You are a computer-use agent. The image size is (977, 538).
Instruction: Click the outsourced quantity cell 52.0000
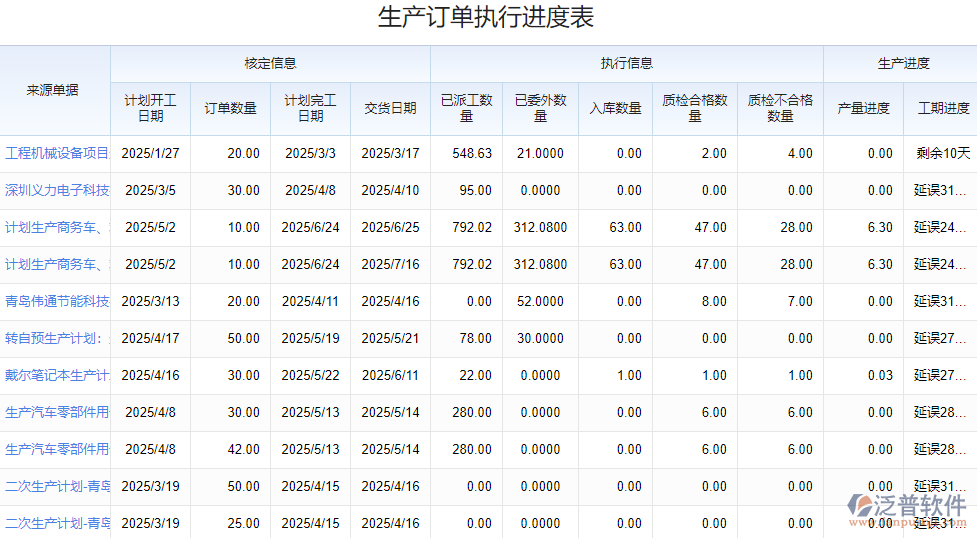click(540, 301)
